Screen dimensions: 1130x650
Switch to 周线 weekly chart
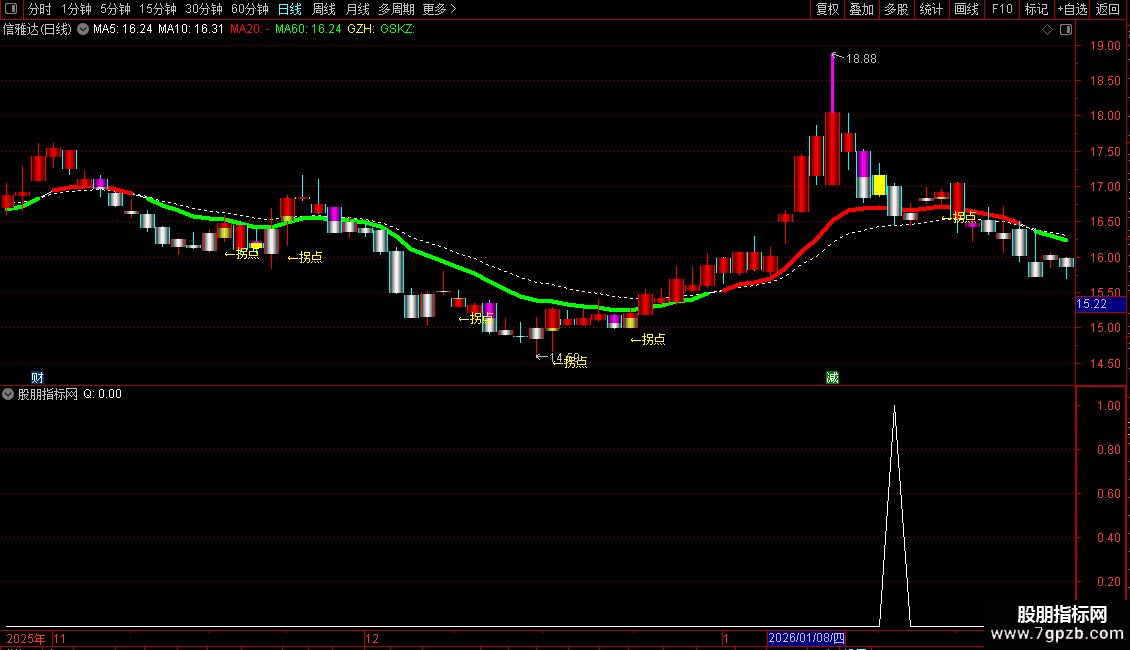pyautogui.click(x=324, y=9)
